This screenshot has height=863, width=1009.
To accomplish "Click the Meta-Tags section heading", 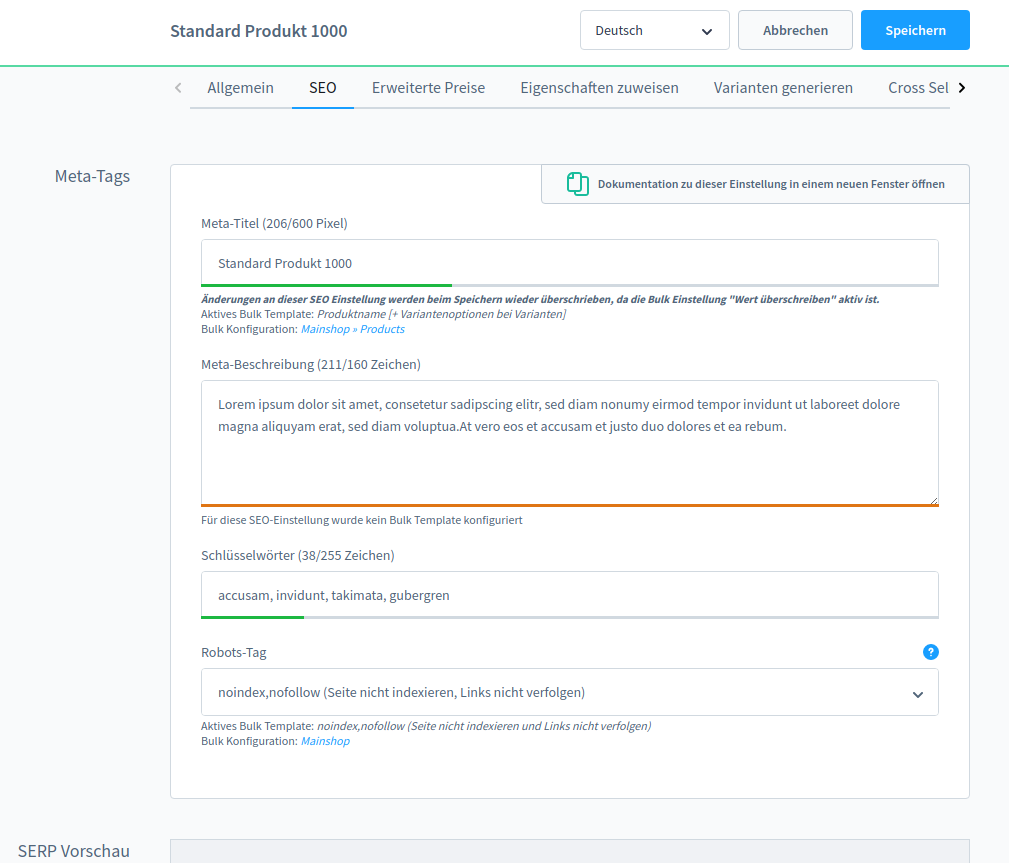I will pyautogui.click(x=92, y=176).
